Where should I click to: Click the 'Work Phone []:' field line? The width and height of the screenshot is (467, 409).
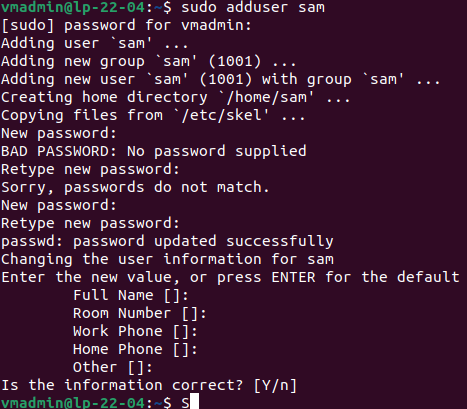pyautogui.click(x=135, y=331)
